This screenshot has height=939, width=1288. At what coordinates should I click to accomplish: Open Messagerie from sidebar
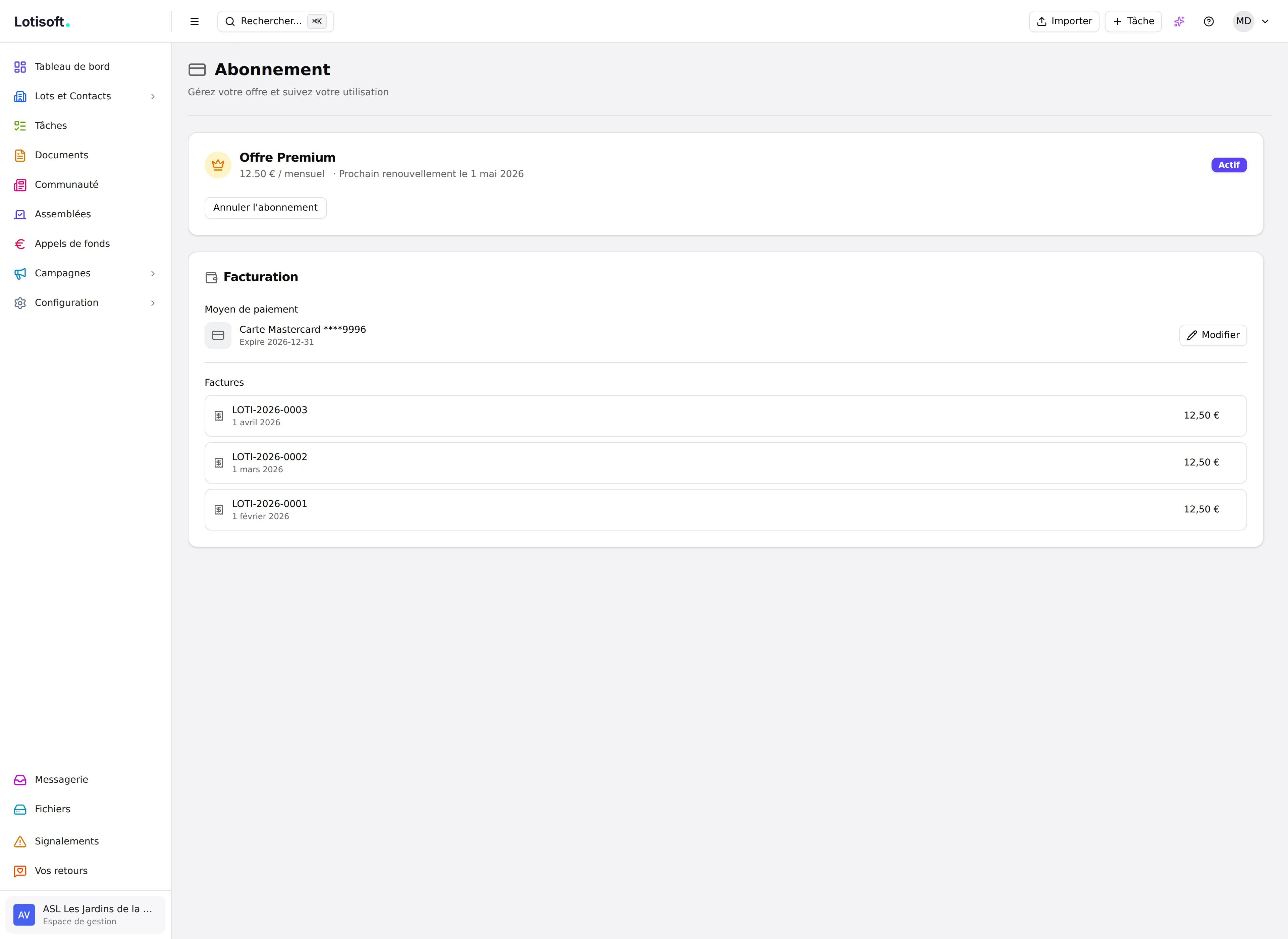[85, 780]
